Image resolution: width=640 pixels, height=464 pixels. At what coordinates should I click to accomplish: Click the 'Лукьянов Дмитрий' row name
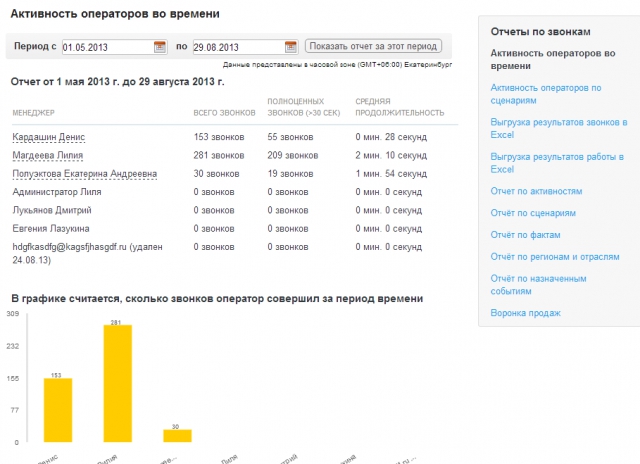(52, 210)
